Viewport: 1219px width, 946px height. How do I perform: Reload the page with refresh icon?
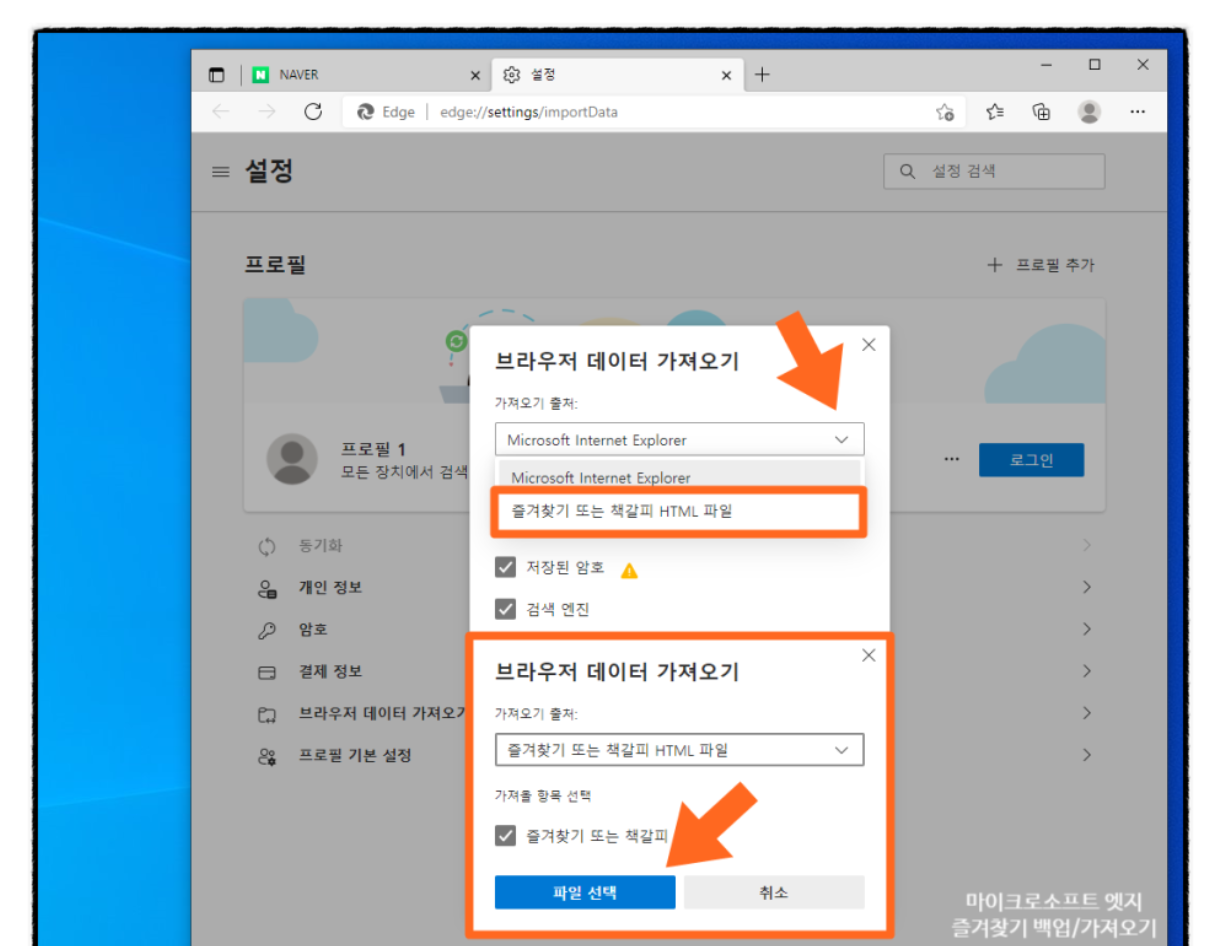pos(313,112)
